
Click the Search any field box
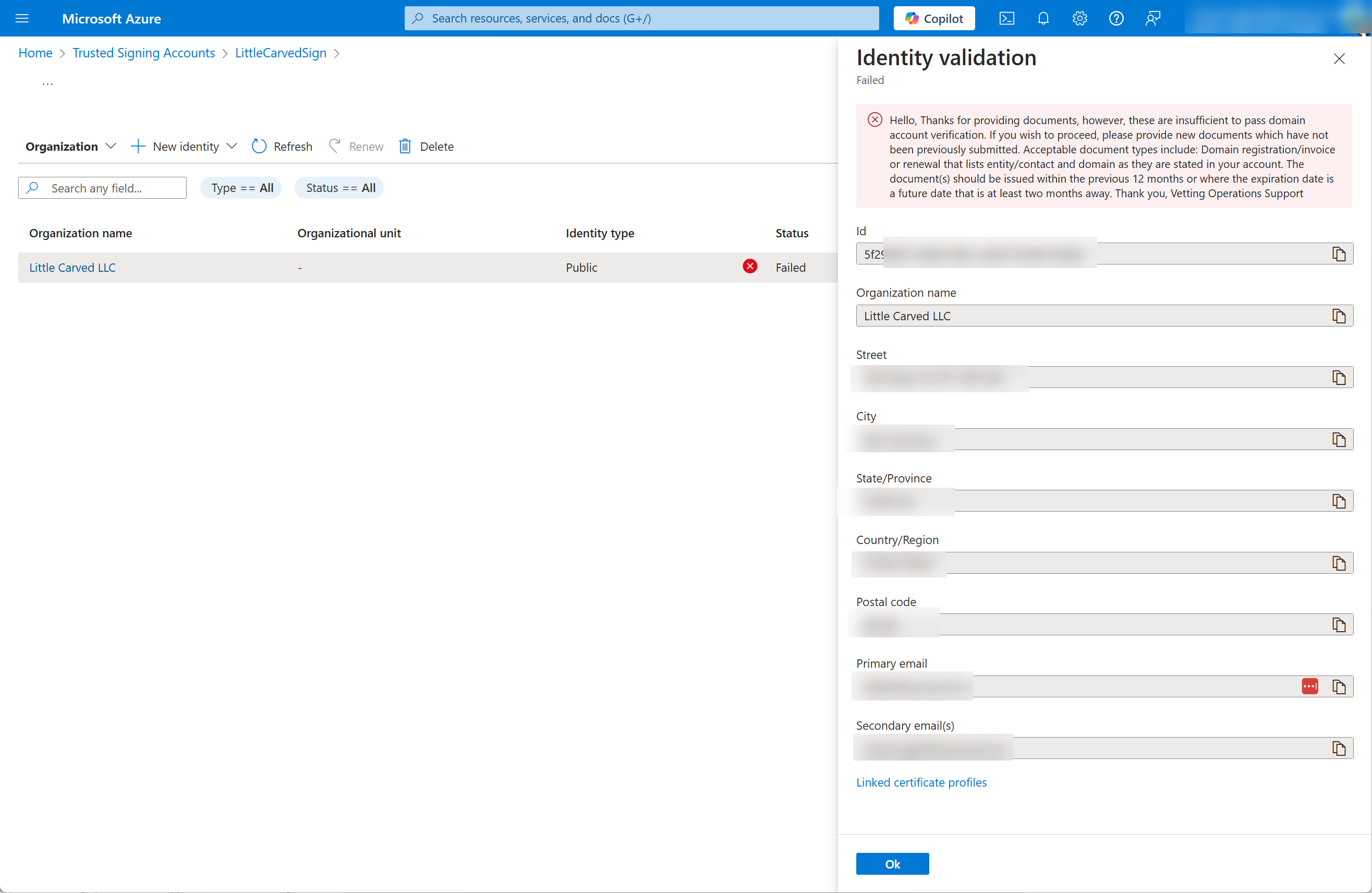pyautogui.click(x=103, y=188)
